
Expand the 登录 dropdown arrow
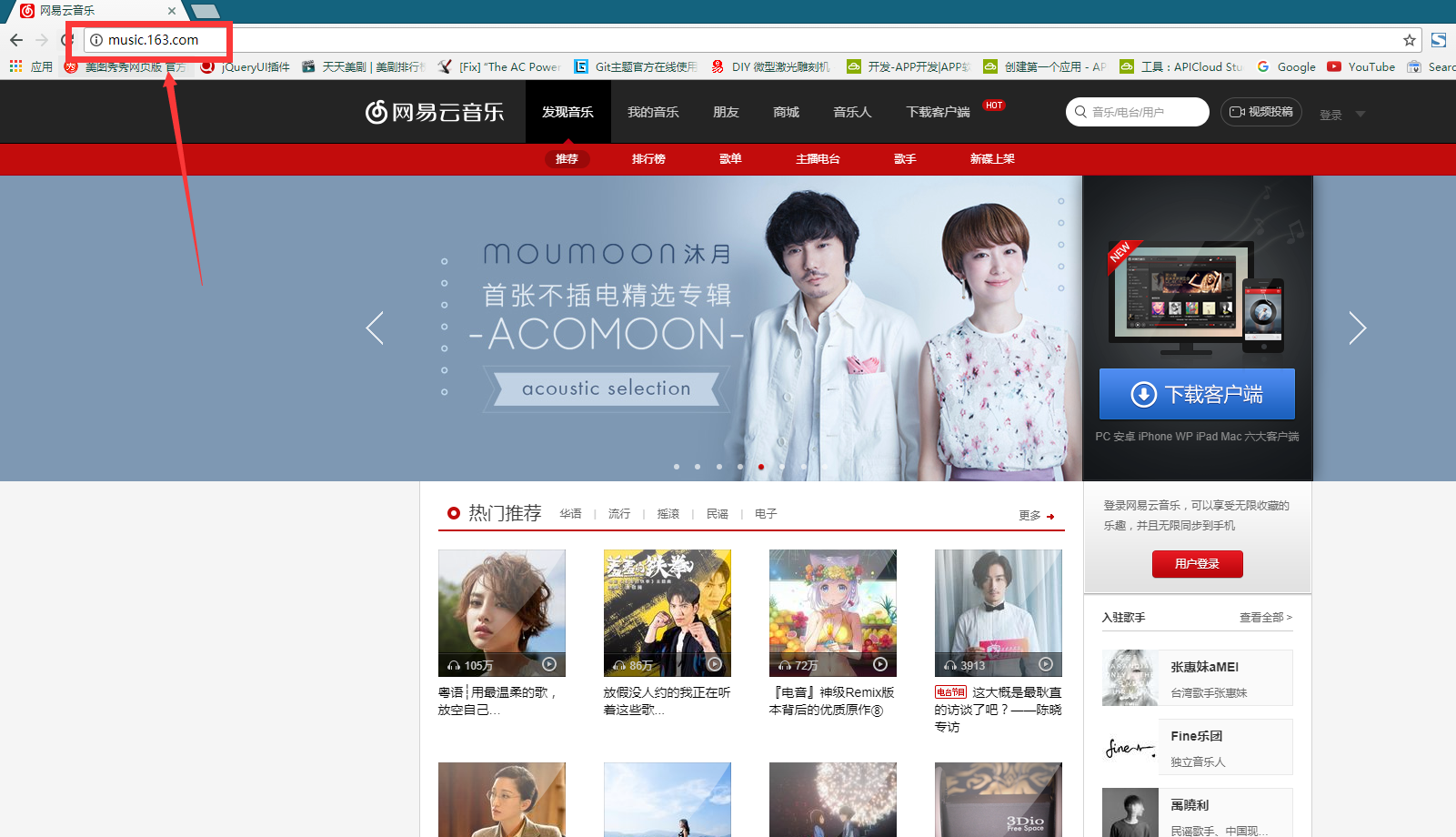(1361, 115)
